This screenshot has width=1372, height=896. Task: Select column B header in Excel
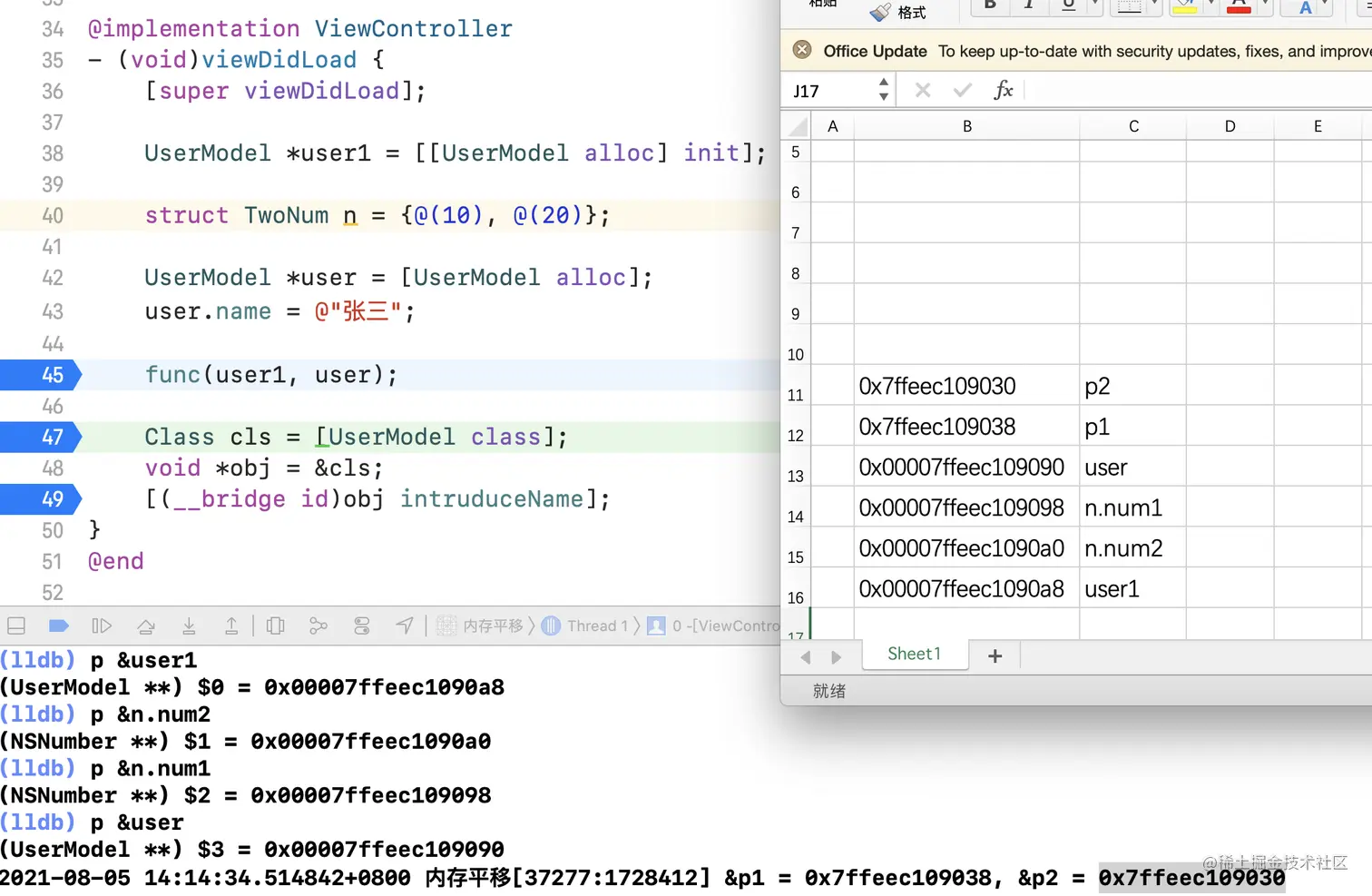(967, 126)
